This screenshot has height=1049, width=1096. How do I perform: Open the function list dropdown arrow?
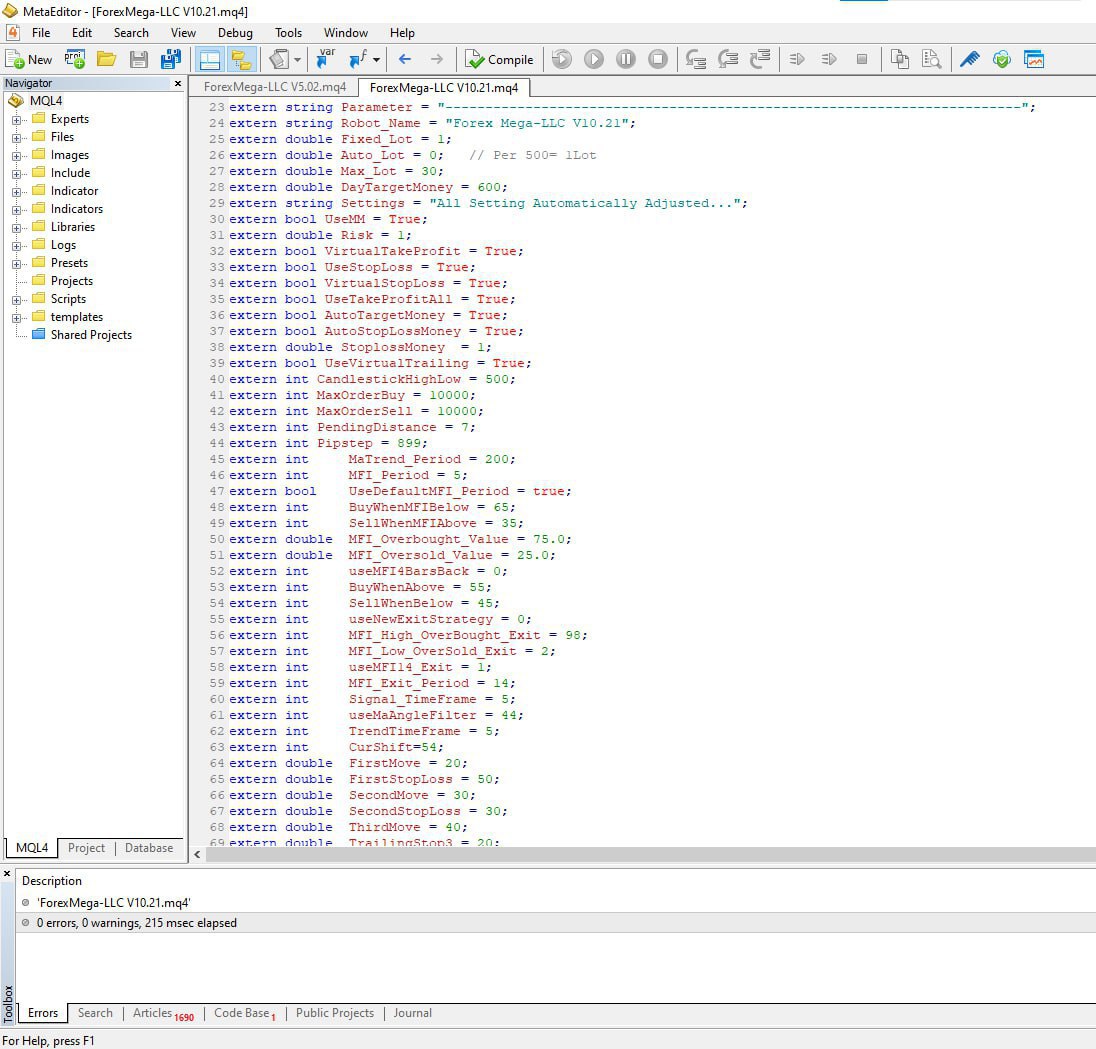click(376, 60)
